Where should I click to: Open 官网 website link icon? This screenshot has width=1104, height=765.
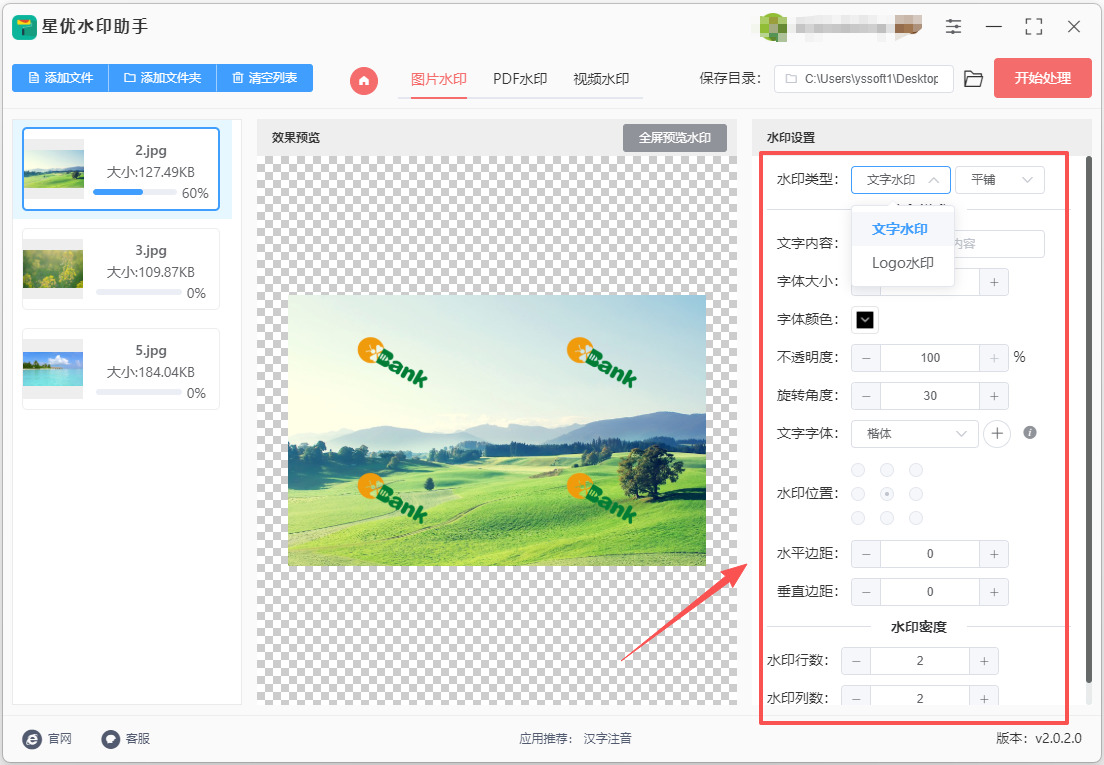(x=32, y=738)
